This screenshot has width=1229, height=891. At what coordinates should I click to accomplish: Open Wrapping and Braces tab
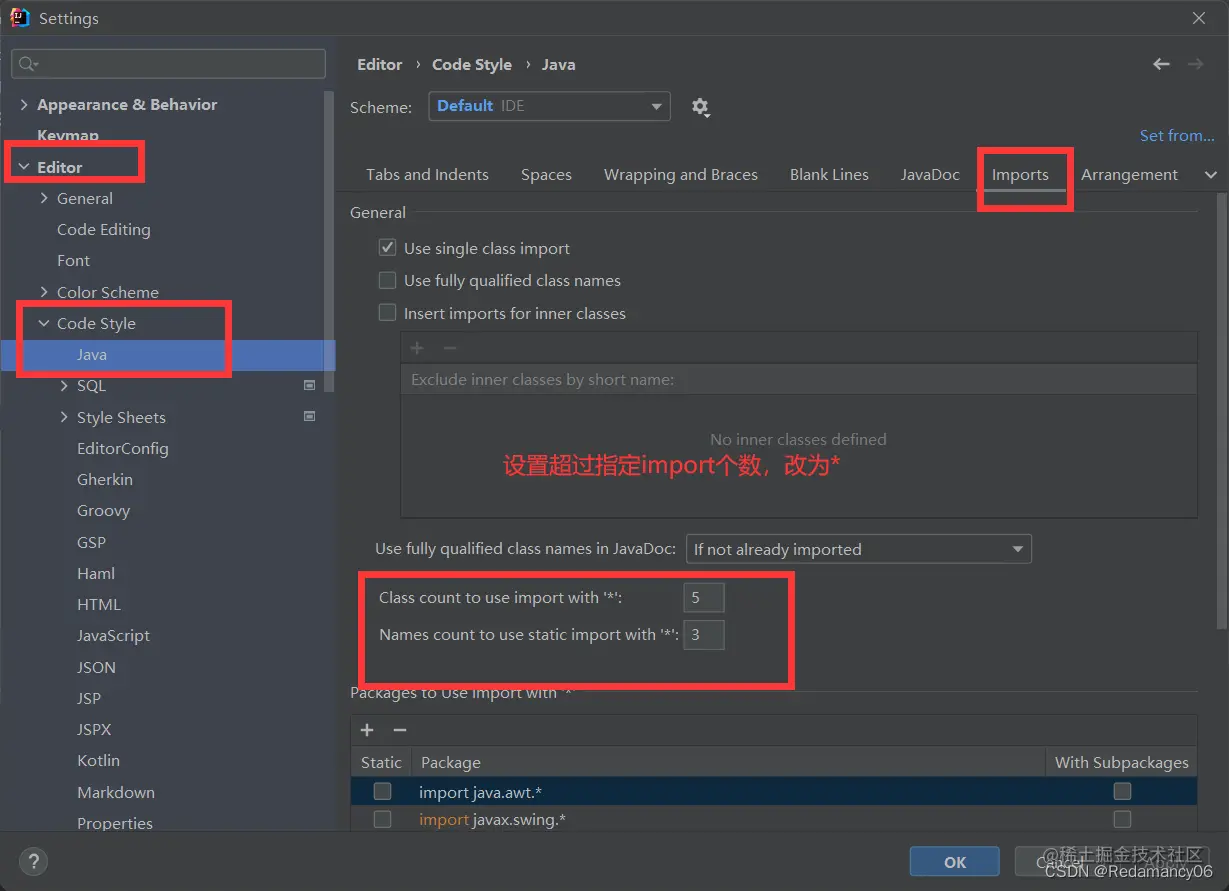coord(681,175)
